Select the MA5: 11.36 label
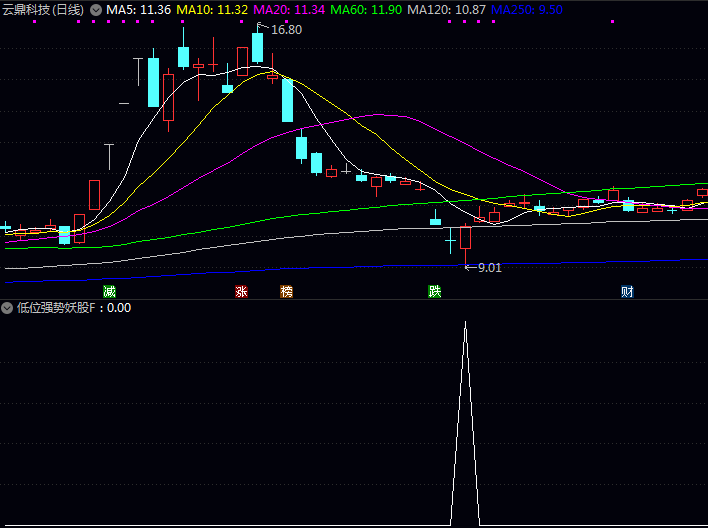The height and width of the screenshot is (528, 708). (x=139, y=9)
